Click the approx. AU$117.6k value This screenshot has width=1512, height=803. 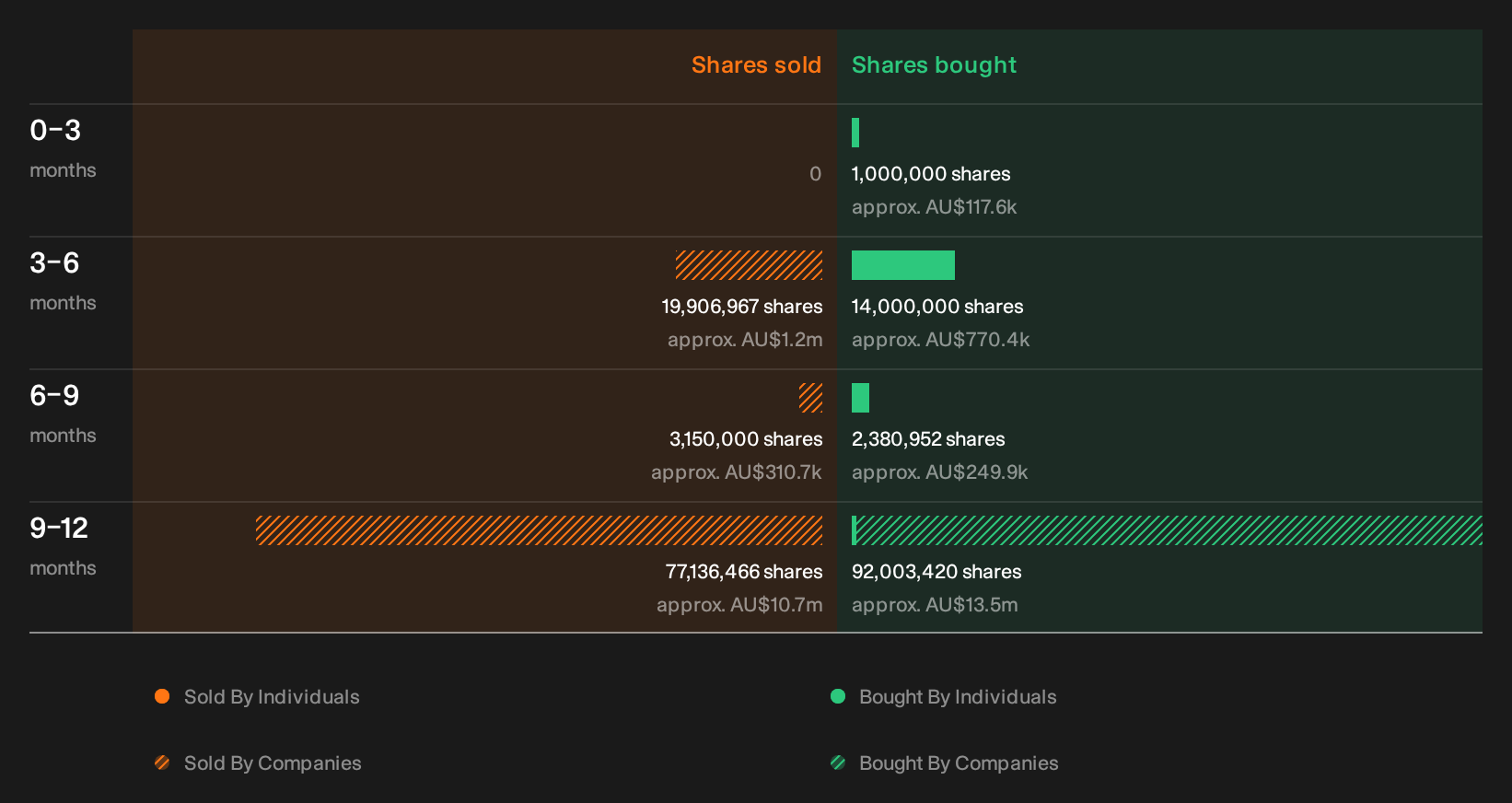934,207
